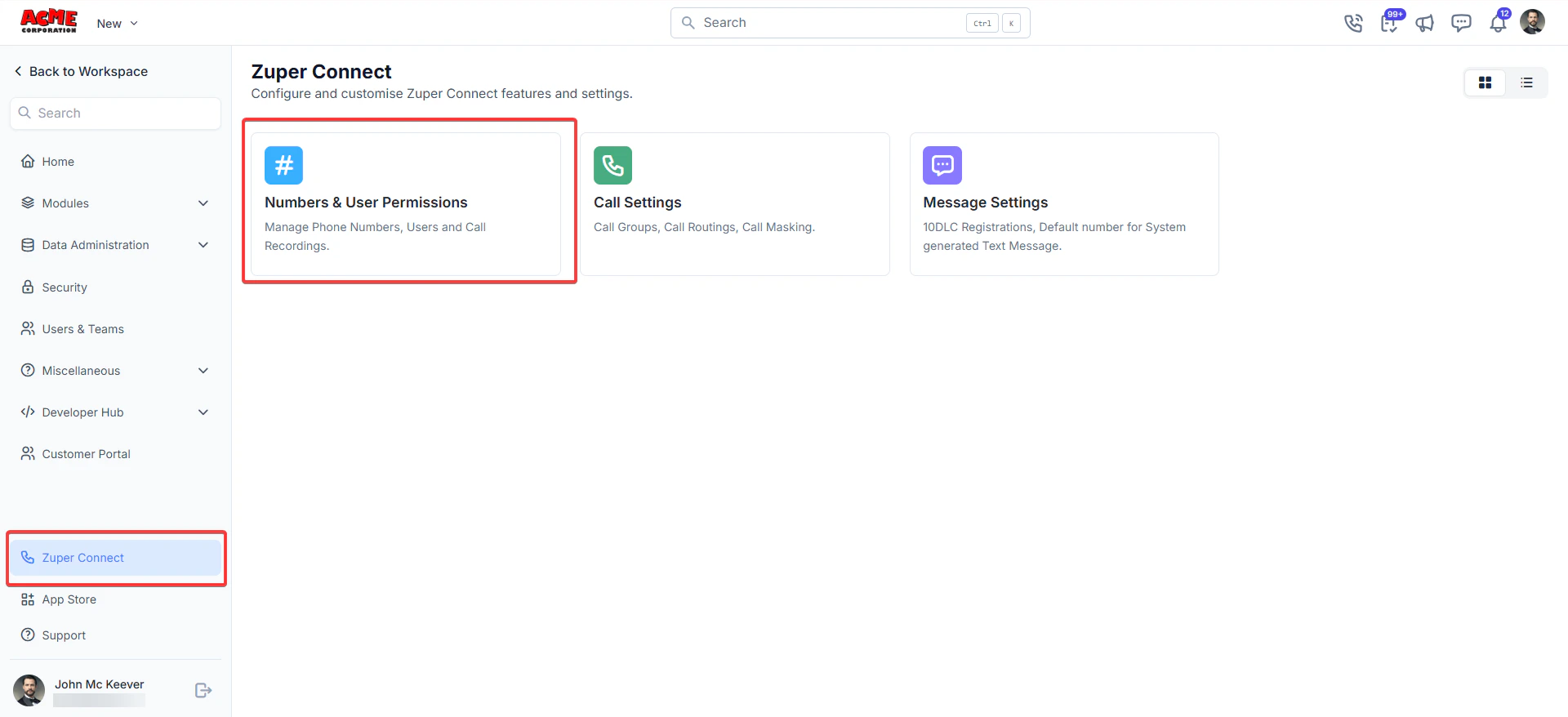Click the Zuper Connect phone icon
This screenshot has height=717, width=1568.
click(x=28, y=557)
